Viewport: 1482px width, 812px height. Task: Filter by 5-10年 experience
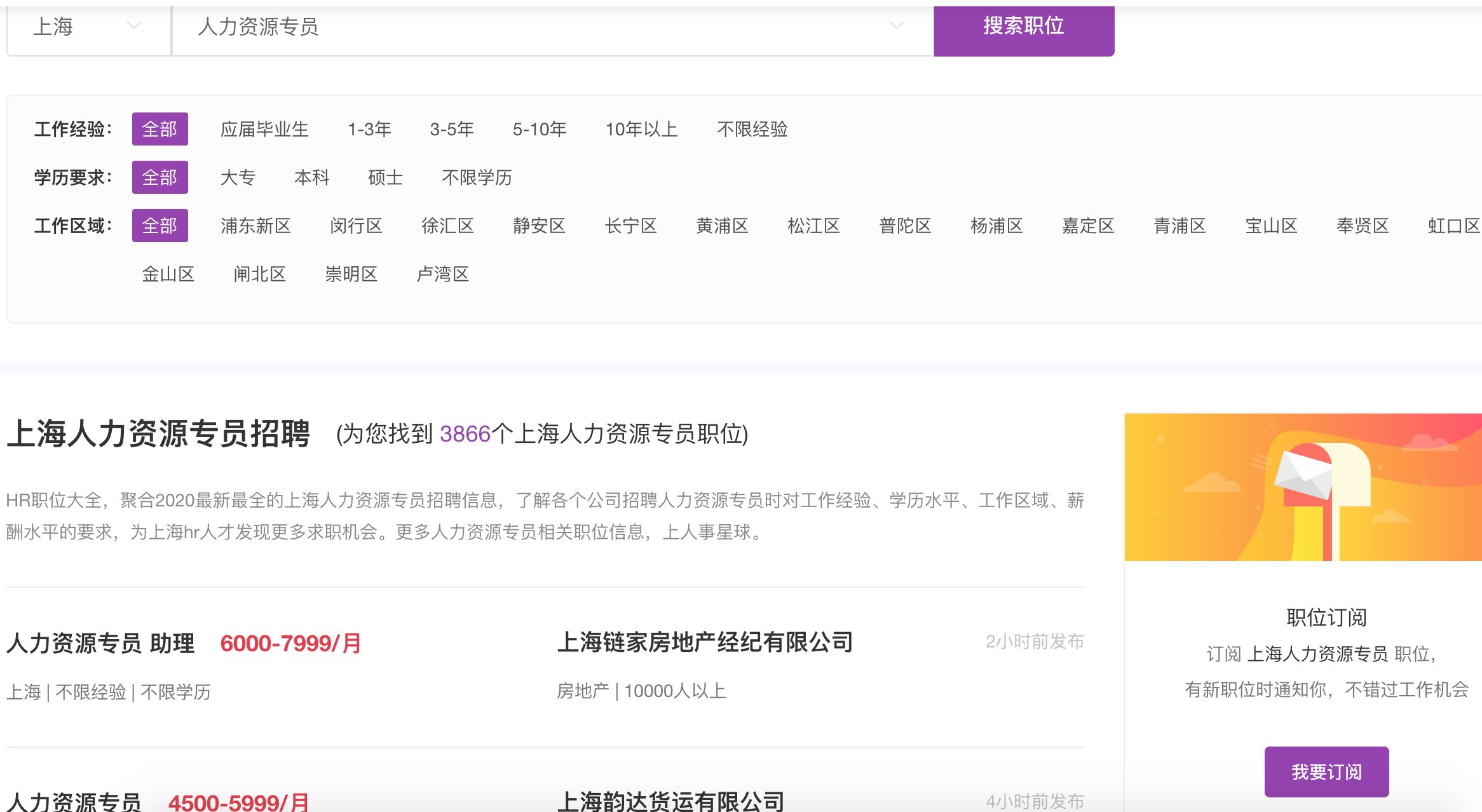pyautogui.click(x=540, y=129)
